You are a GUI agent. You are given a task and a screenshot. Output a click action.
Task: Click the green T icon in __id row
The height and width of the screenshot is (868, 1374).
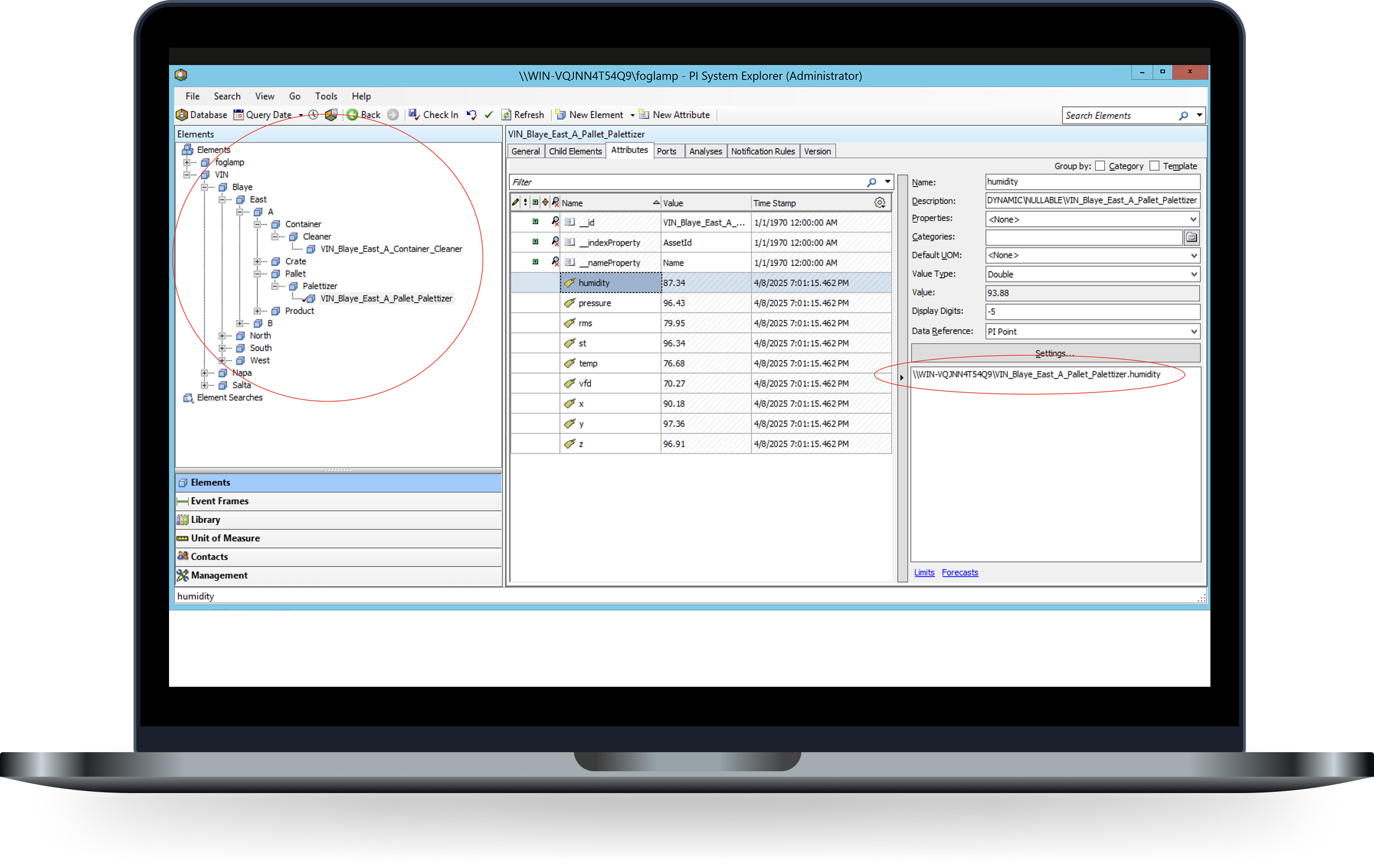(x=535, y=222)
